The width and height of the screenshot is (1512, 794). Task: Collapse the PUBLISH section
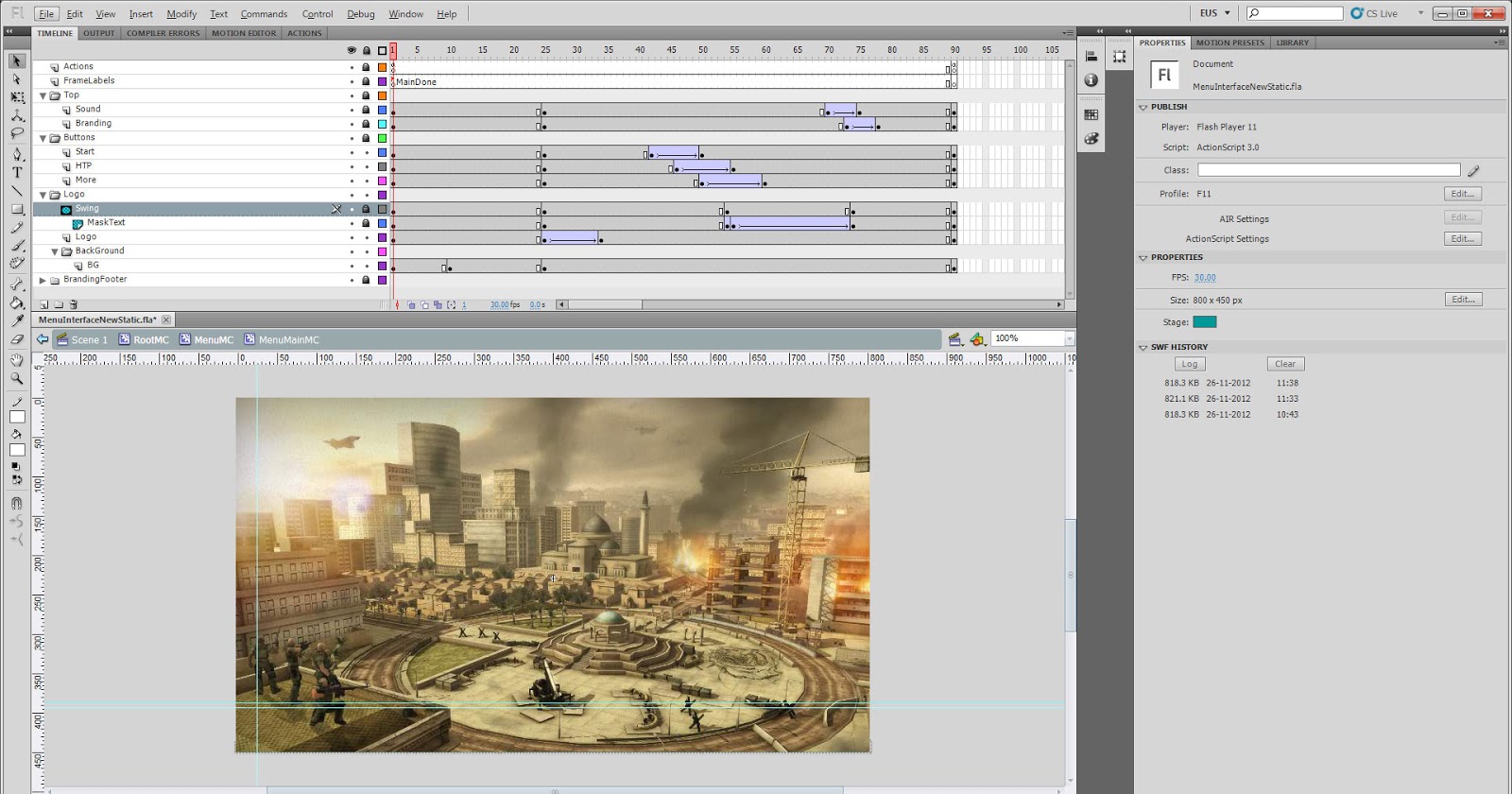pos(1143,107)
